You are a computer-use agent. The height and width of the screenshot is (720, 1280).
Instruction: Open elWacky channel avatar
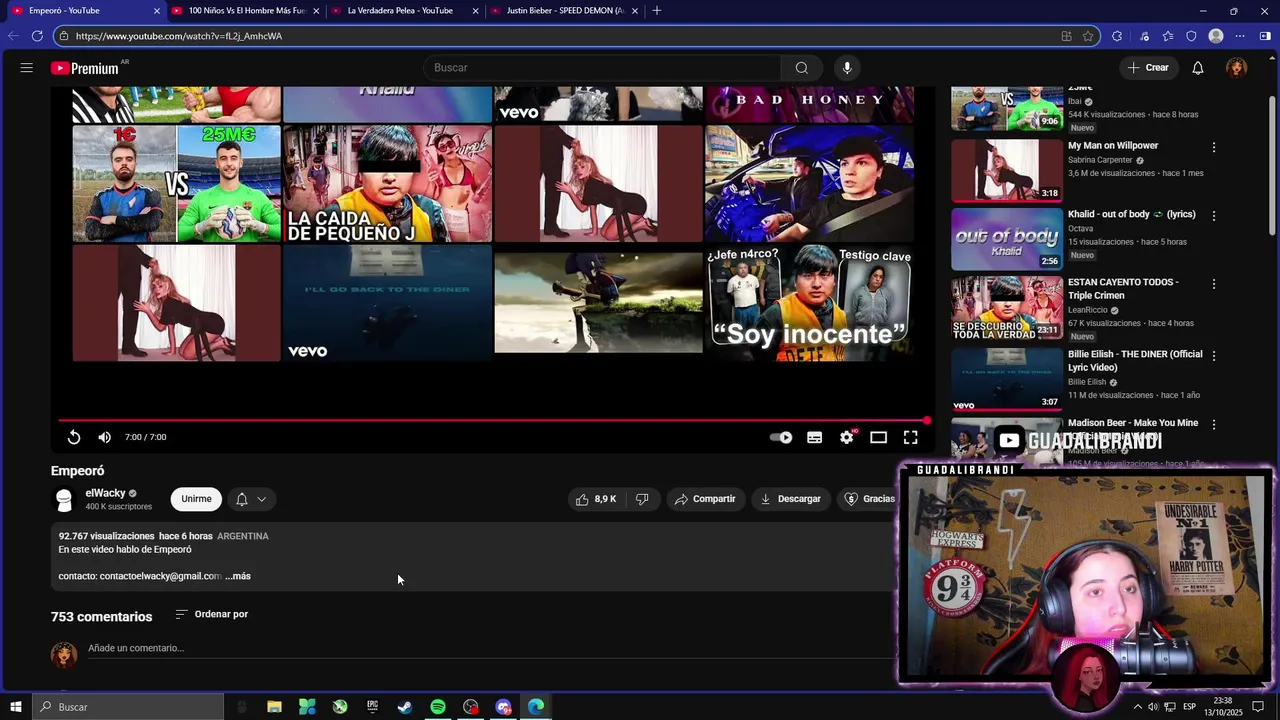[64, 499]
